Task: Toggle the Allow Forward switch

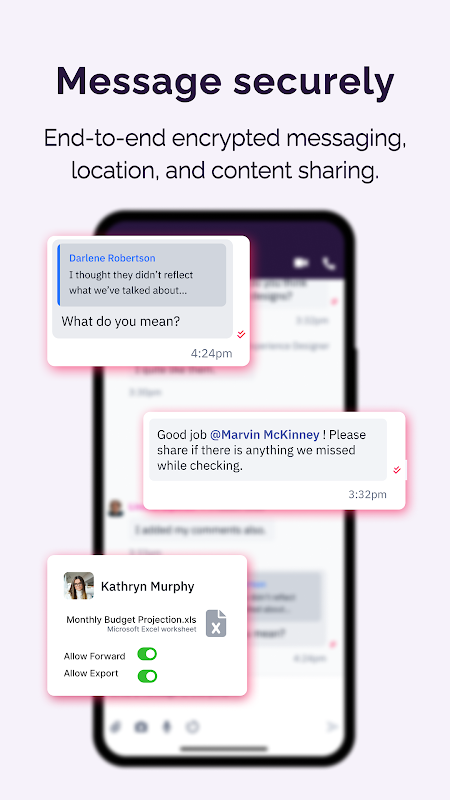Action: [x=147, y=654]
